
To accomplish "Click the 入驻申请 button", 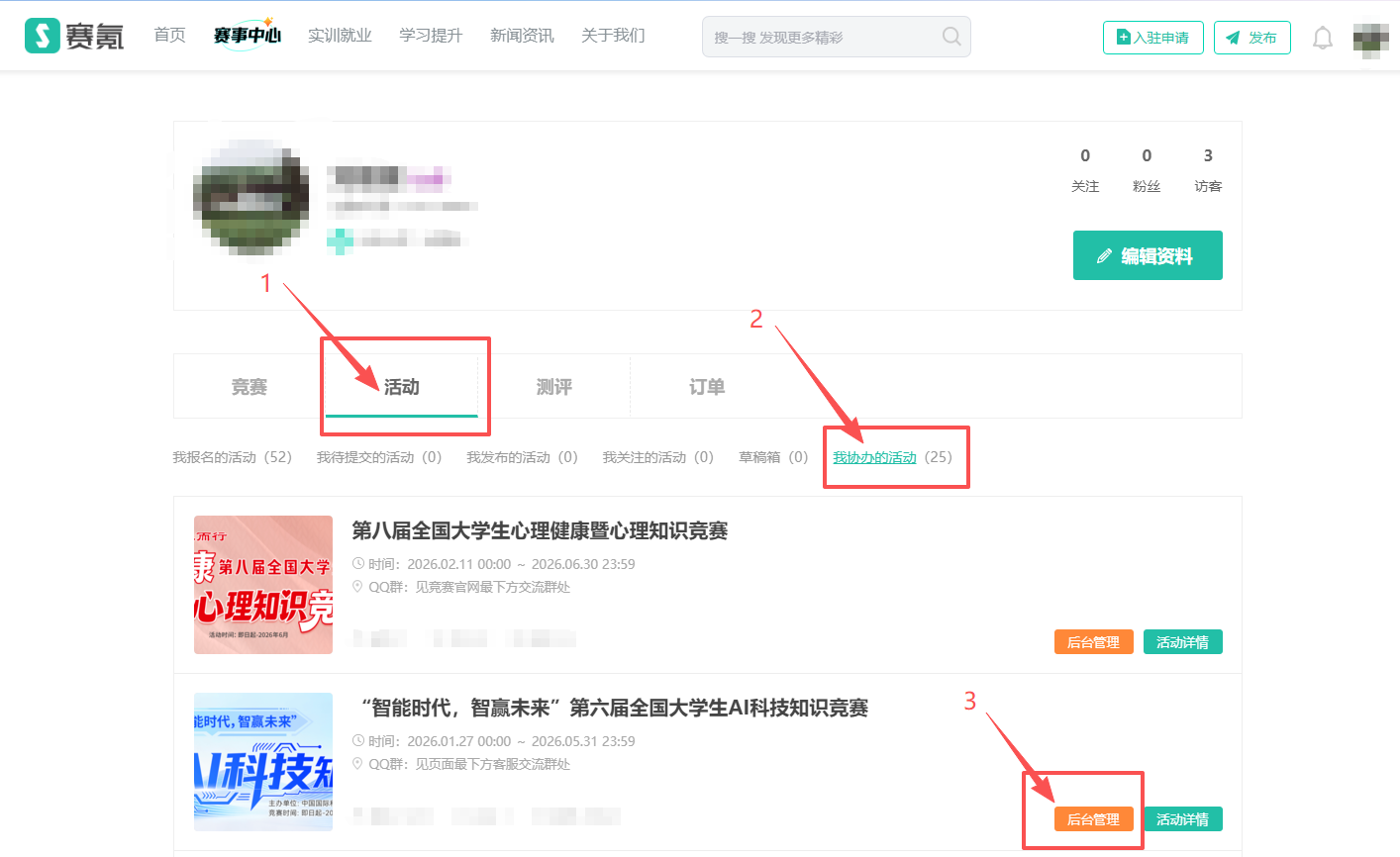I will pos(1152,38).
